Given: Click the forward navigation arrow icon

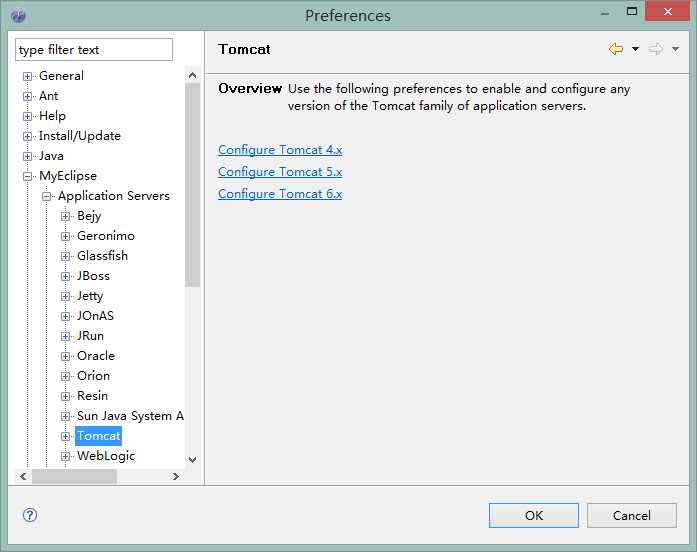Looking at the screenshot, I should [x=656, y=49].
